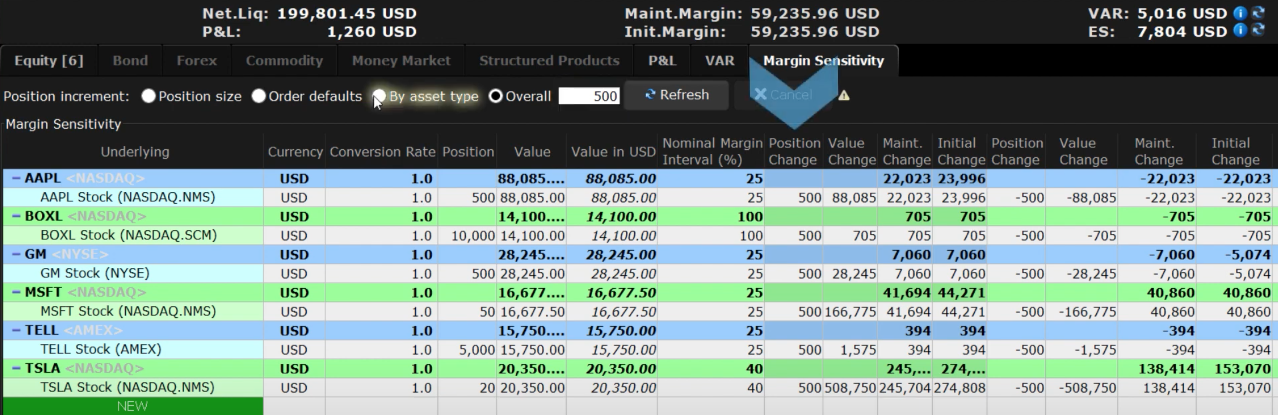Click the NEW row button

coord(132,406)
